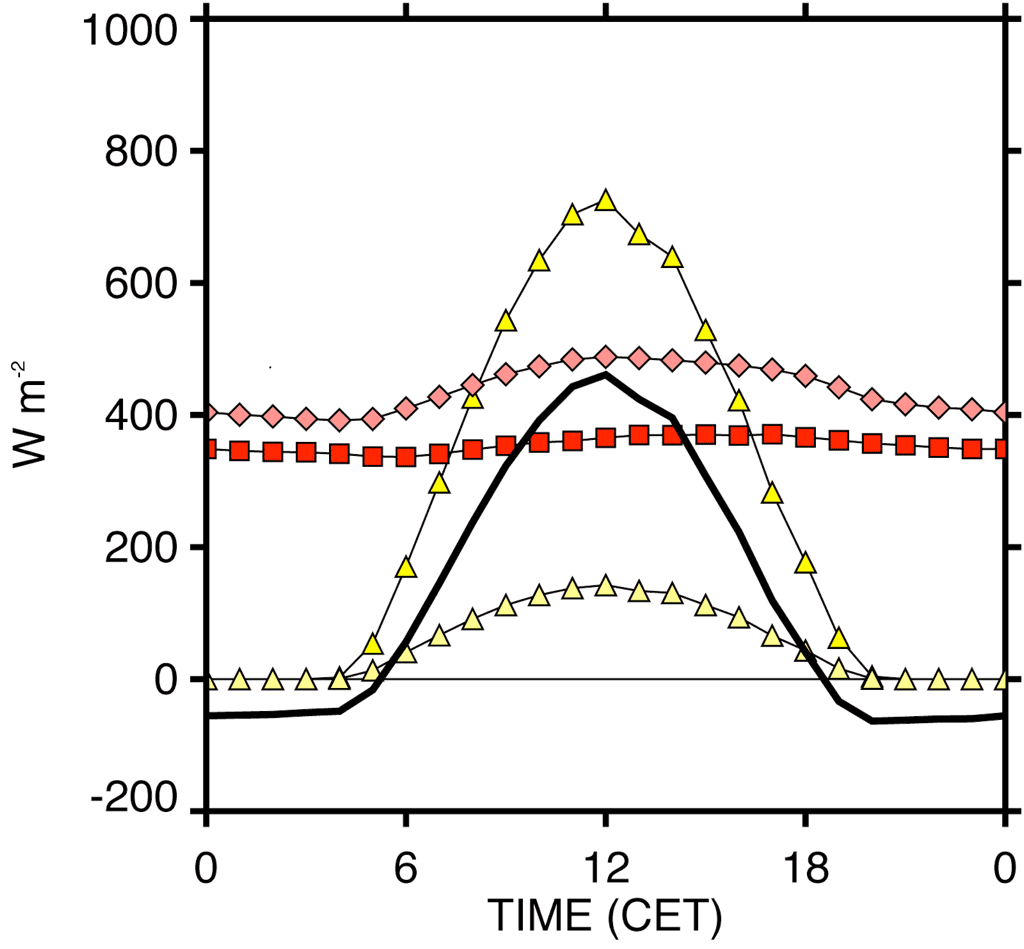Click the bright yellow triangle at hour 6
This screenshot has width=1024, height=949.
pyautogui.click(x=406, y=568)
